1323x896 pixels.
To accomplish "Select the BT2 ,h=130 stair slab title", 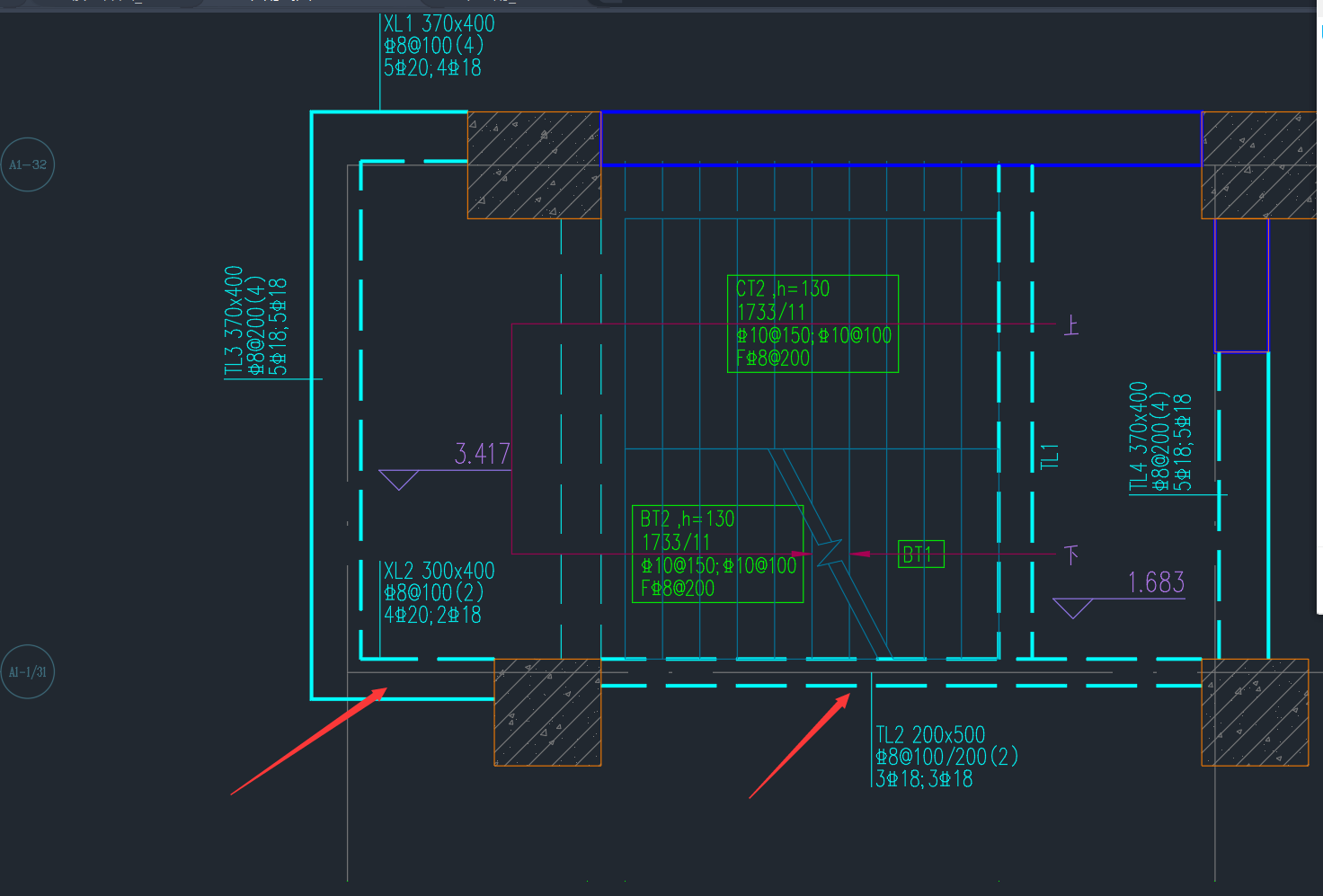I will click(688, 519).
